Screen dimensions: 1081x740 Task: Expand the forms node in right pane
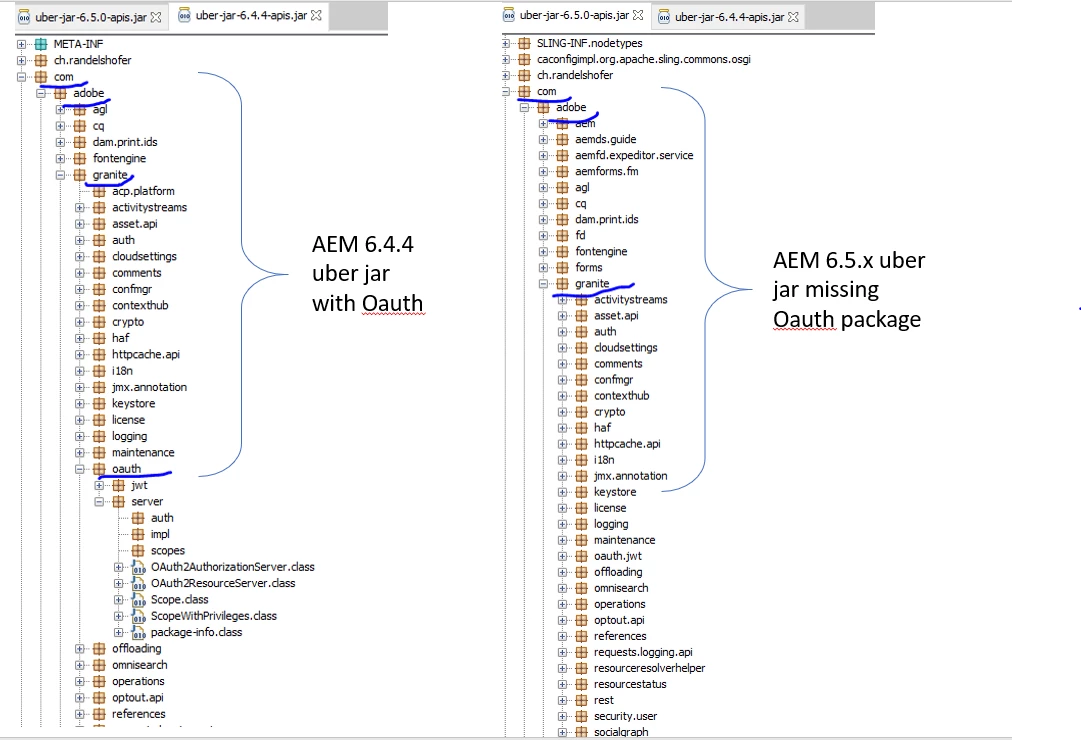point(543,268)
